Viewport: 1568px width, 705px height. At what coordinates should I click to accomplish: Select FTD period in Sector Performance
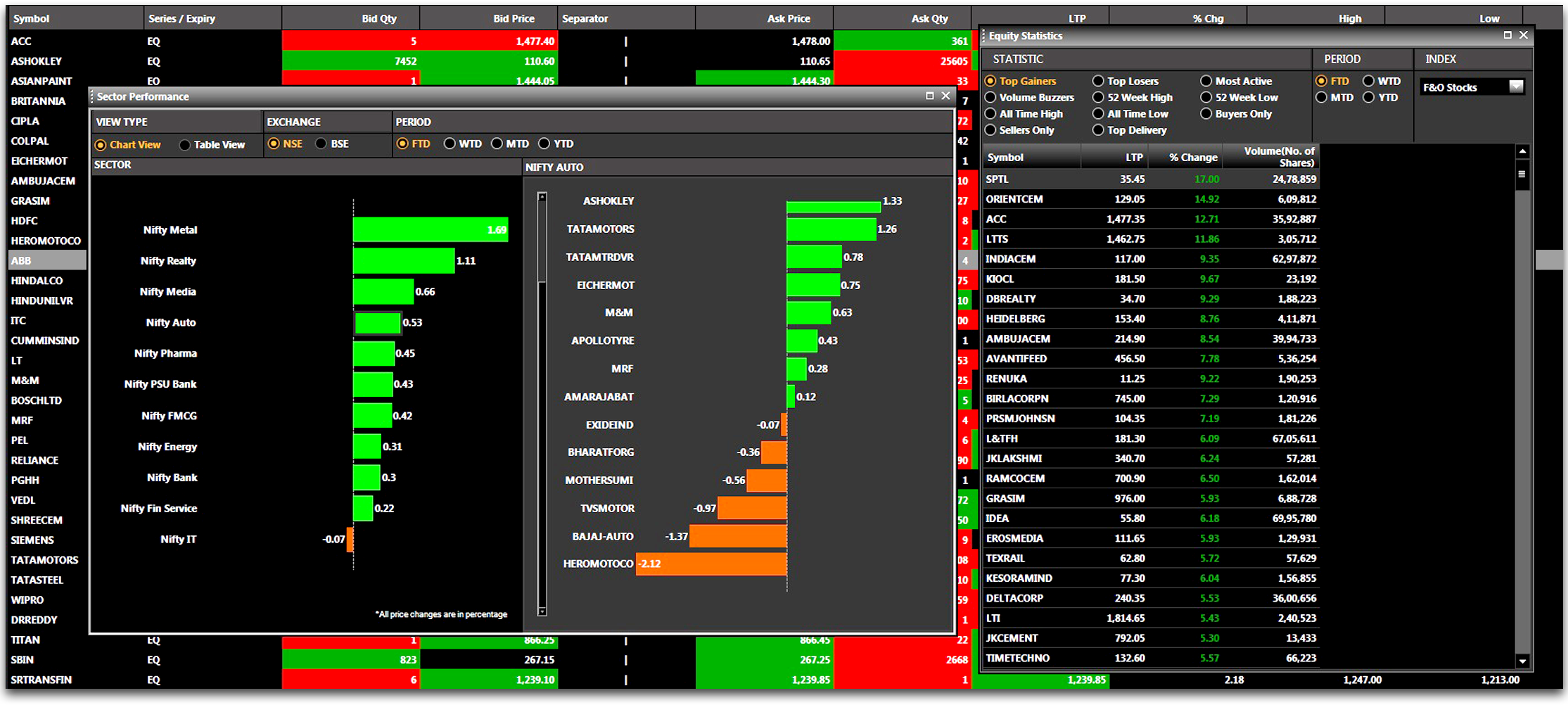tap(414, 144)
